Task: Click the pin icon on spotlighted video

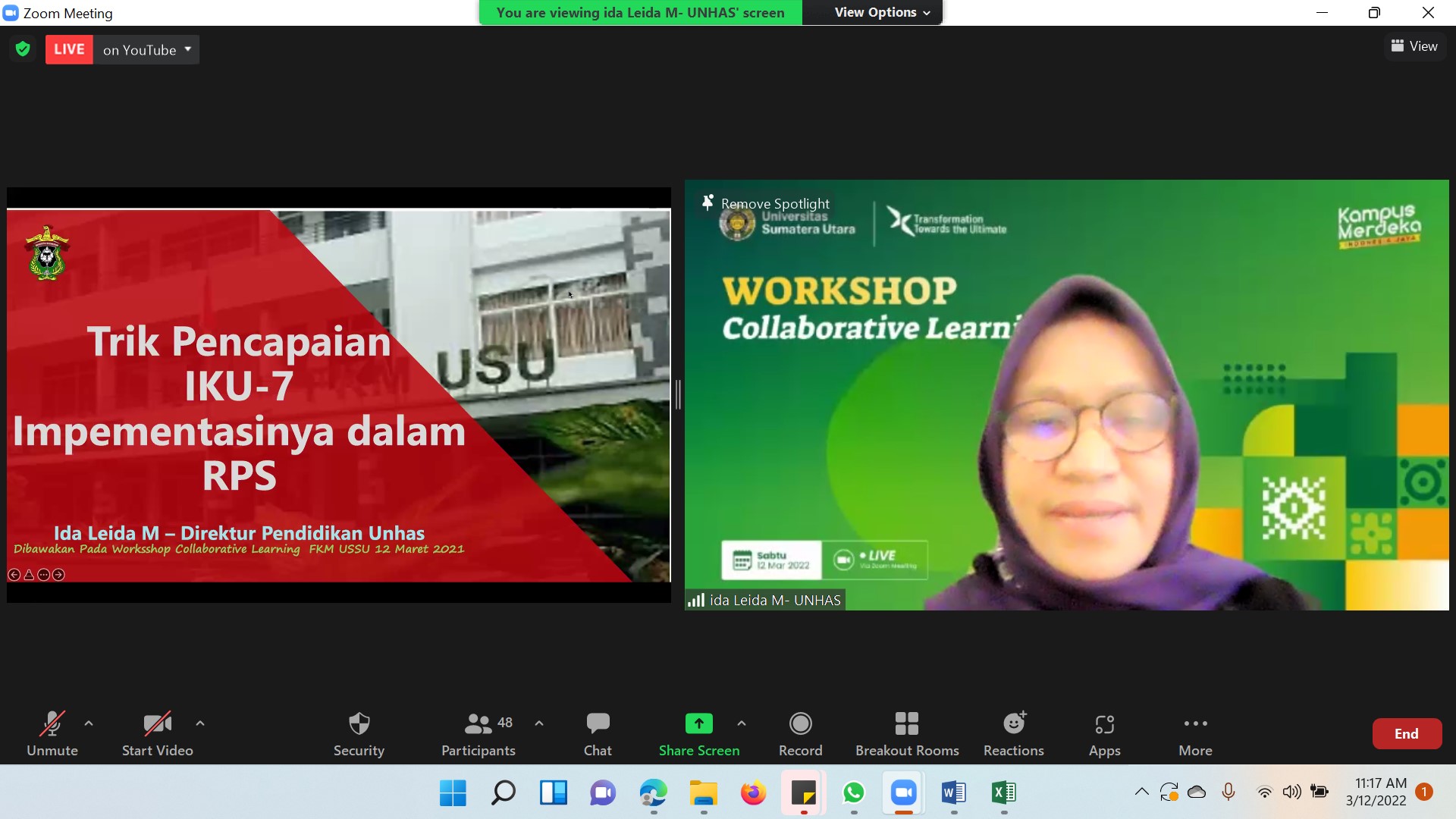Action: (x=708, y=202)
